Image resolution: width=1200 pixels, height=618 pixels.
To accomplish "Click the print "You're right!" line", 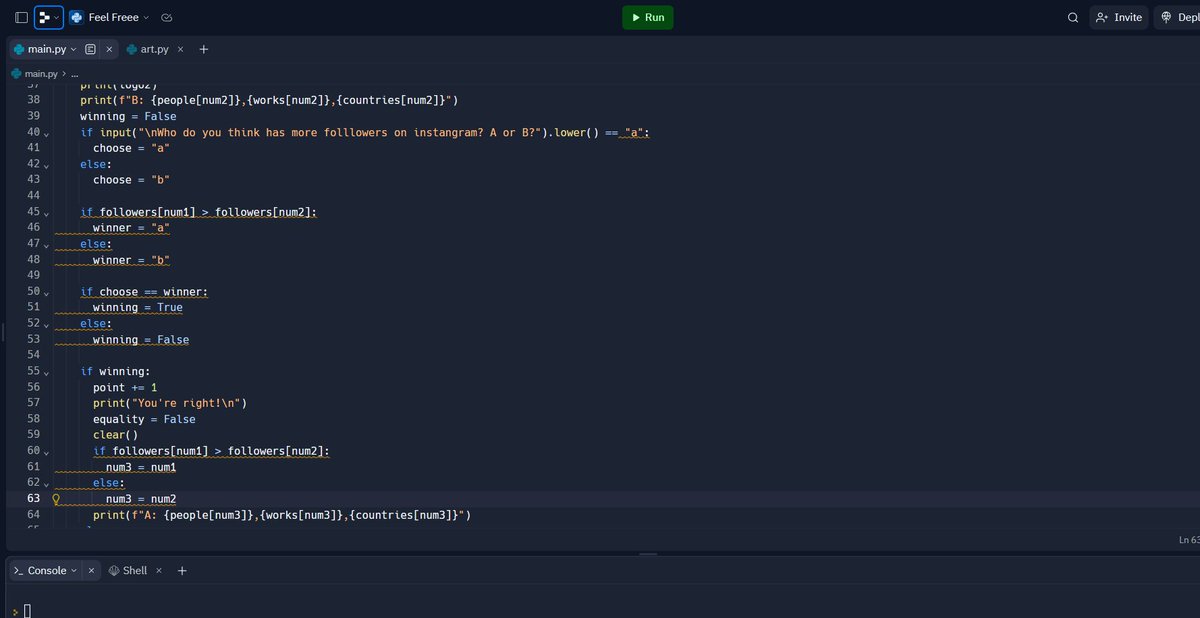I will 170,404.
